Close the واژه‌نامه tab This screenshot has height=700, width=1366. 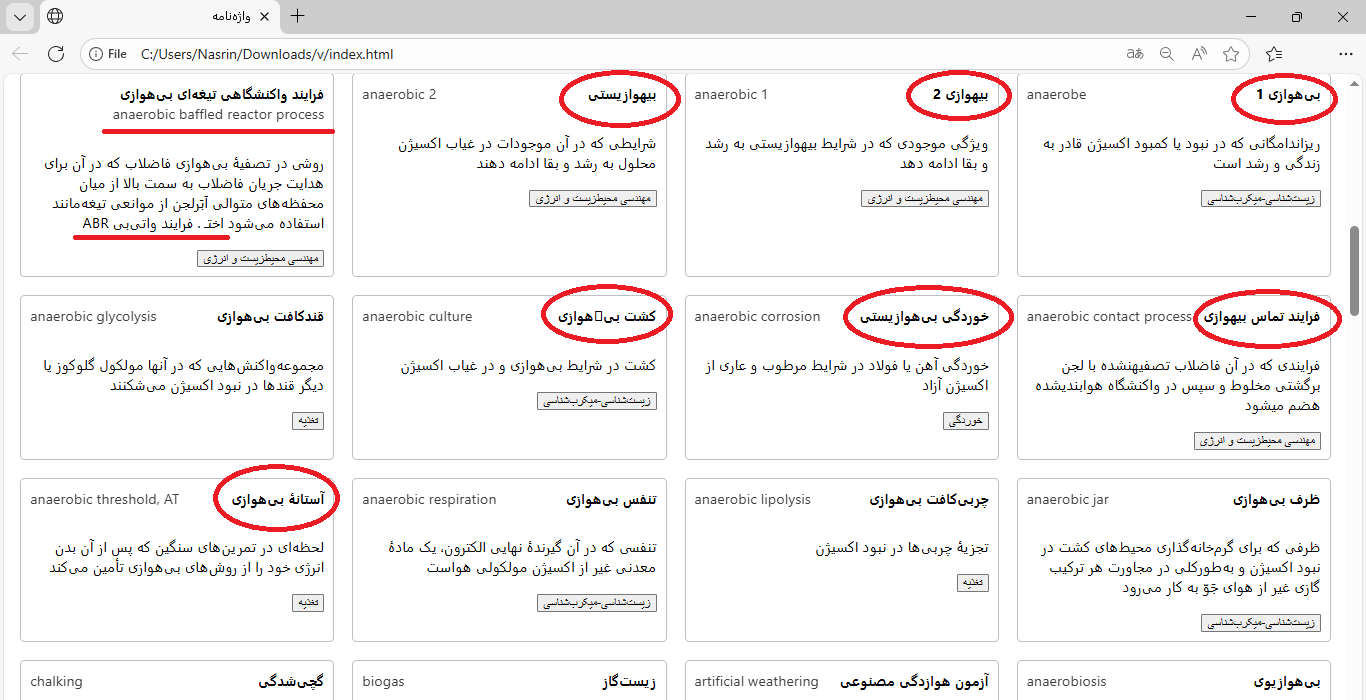(x=264, y=17)
